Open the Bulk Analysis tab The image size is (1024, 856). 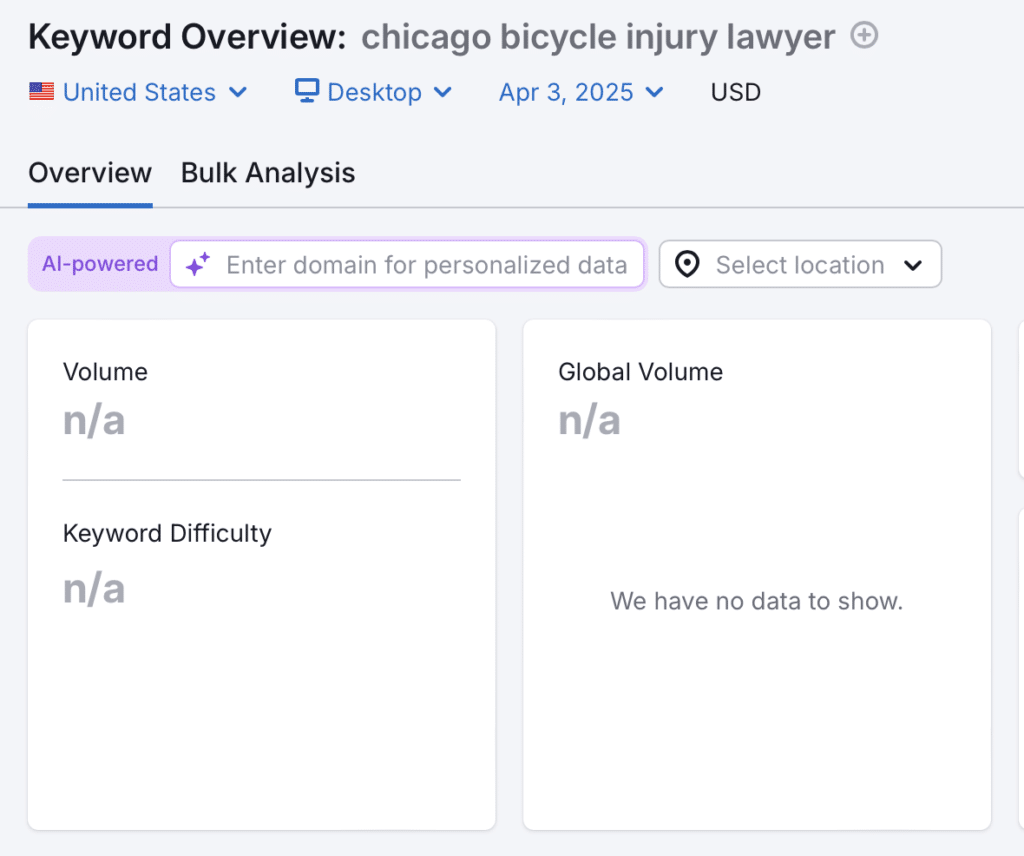click(268, 173)
